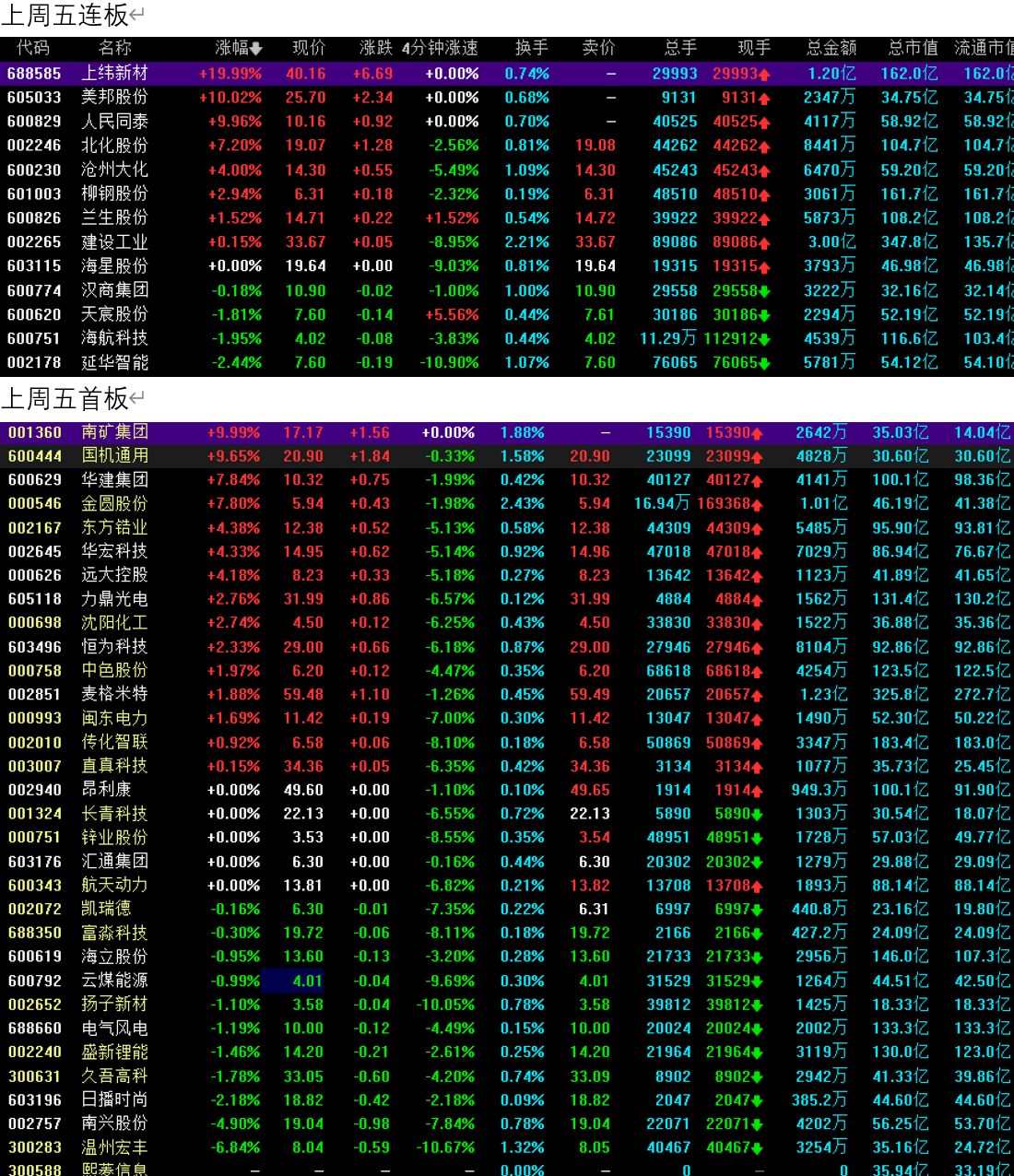Image resolution: width=1014 pixels, height=1176 pixels.
Task: Select stock name 海立股份
Action: [114, 957]
